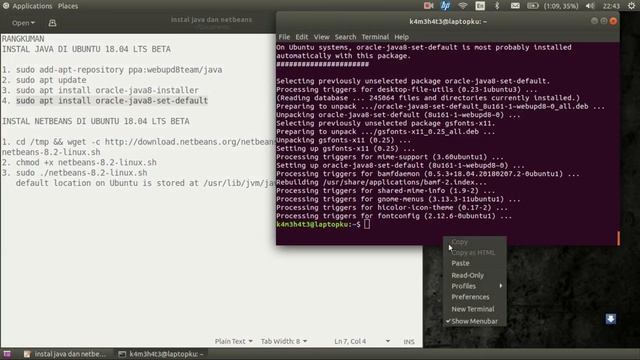Click the screen recorder camera icon
640x360 pixels.
click(428, 6)
